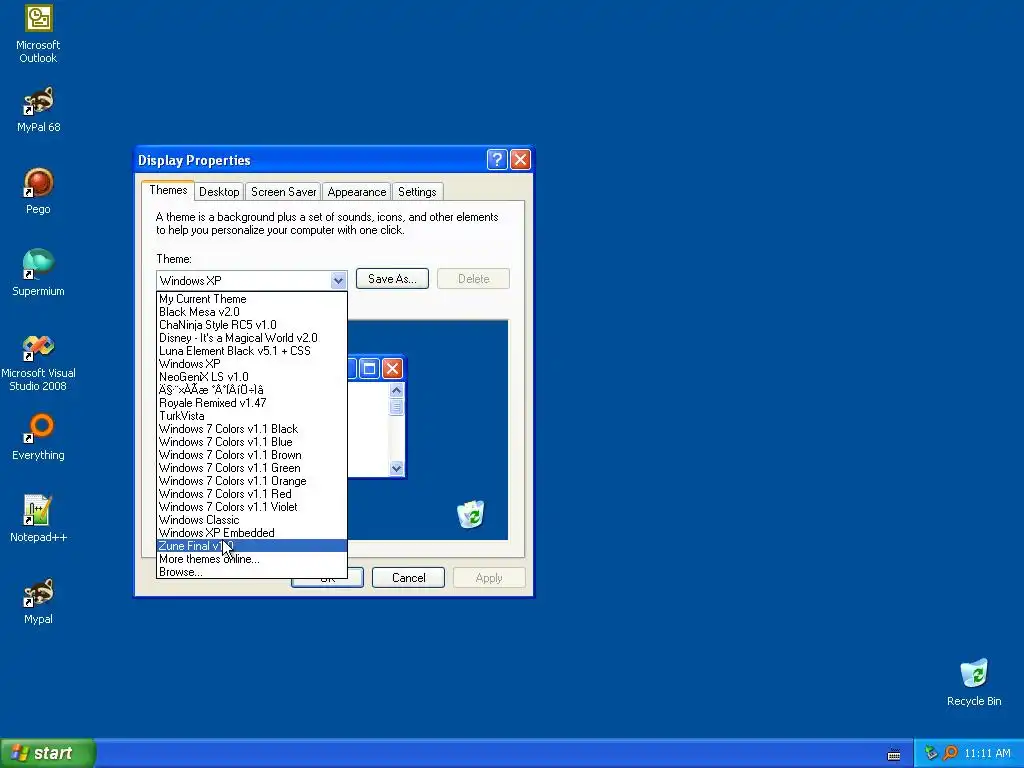Image resolution: width=1024 pixels, height=768 pixels.
Task: Choose Luna Element Black v5.1 + CSS
Action: (x=251, y=351)
